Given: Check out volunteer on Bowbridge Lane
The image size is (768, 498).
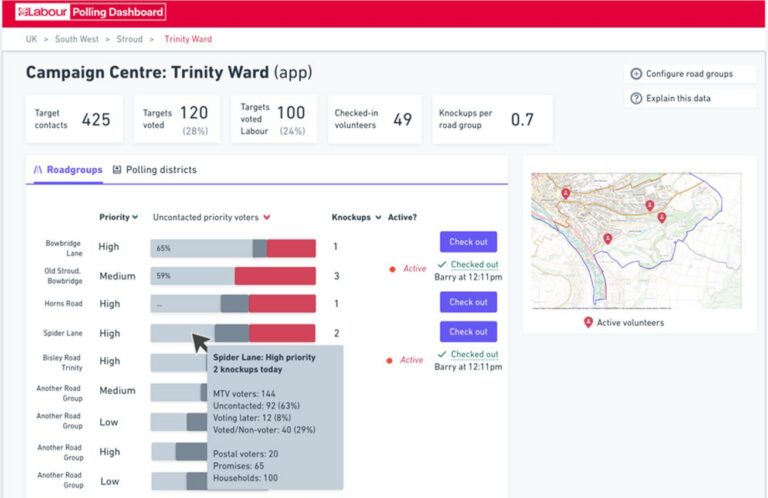Looking at the screenshot, I should 468,242.
